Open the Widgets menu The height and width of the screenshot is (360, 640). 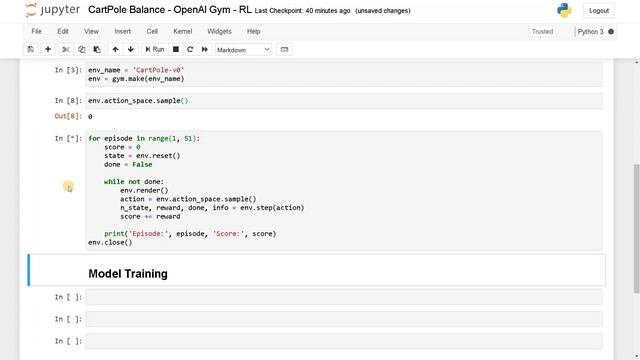tap(219, 31)
